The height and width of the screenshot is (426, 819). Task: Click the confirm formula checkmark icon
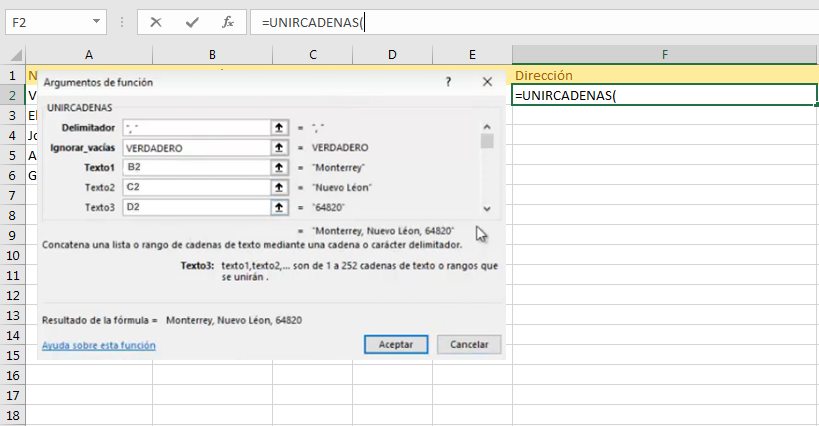[x=192, y=21]
